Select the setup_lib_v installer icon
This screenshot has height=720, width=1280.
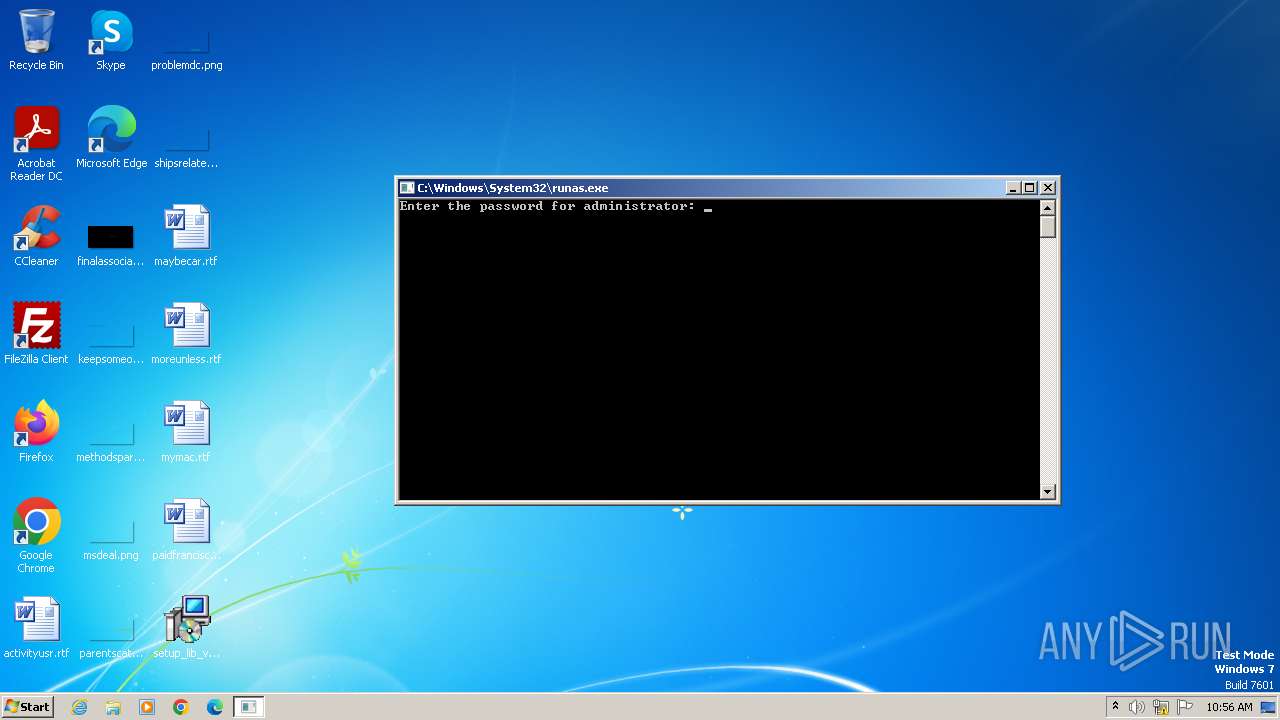tap(186, 628)
